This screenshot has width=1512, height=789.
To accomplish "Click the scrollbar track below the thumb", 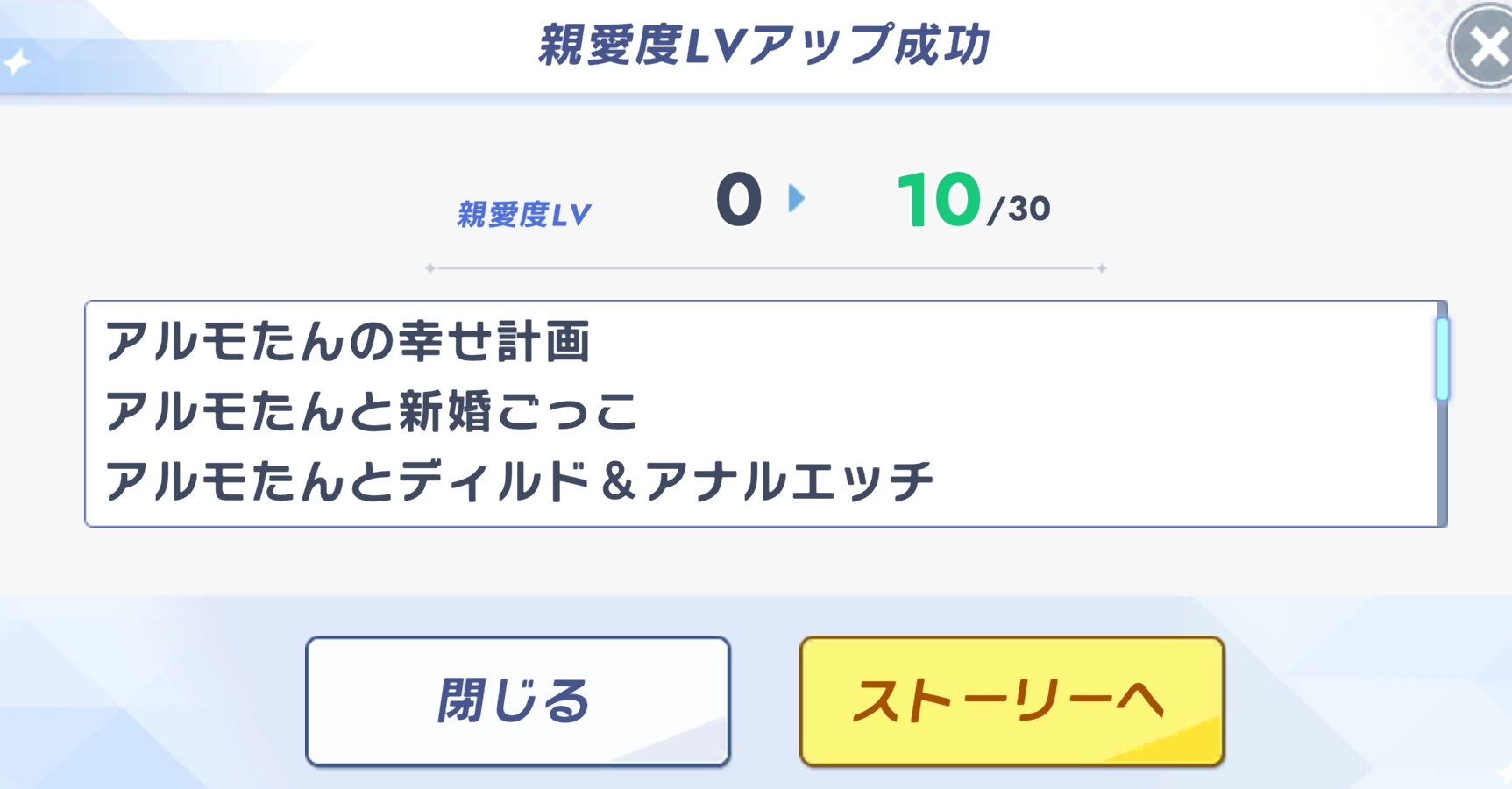I will [1442, 465].
